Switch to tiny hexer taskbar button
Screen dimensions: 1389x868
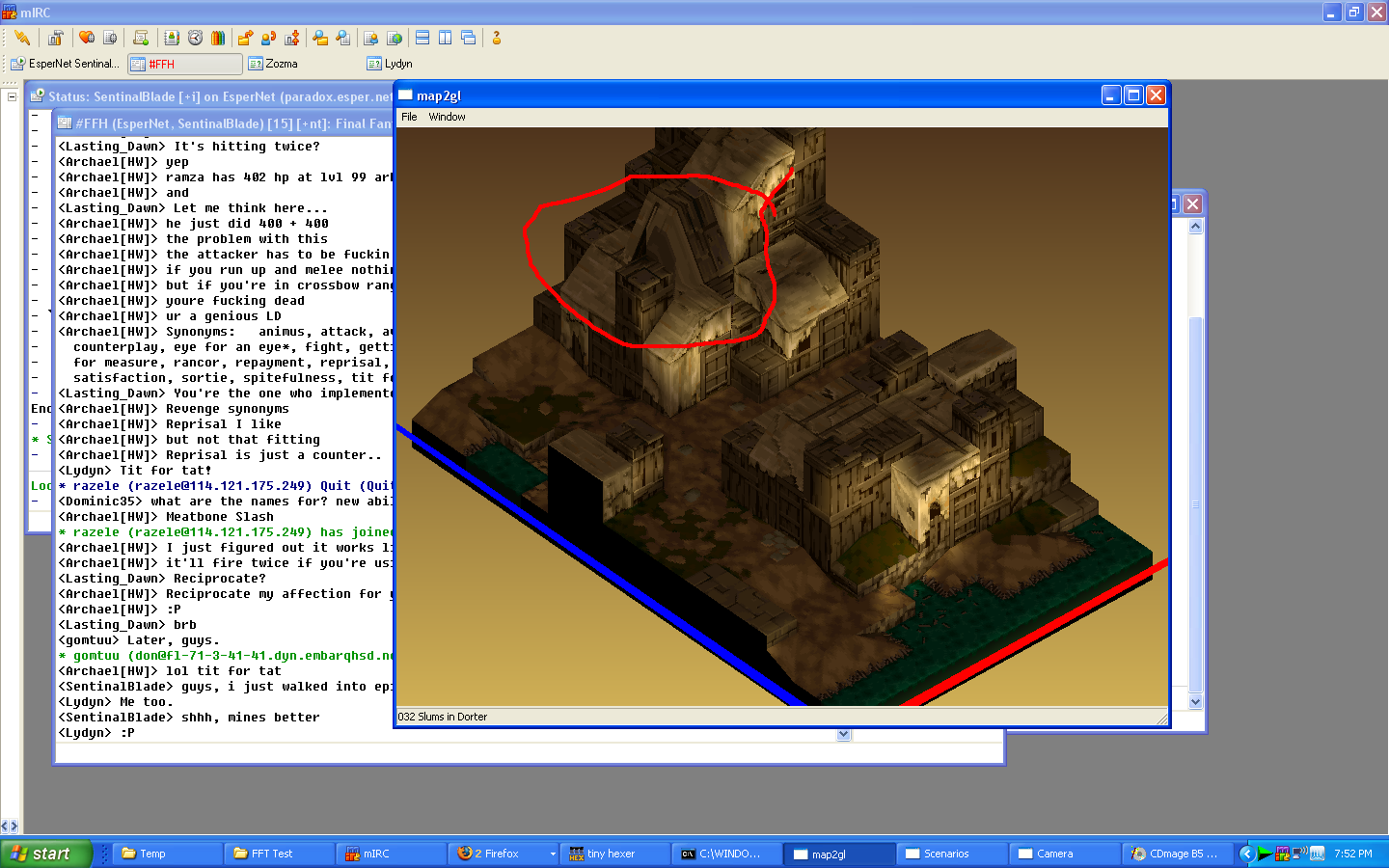point(616,854)
